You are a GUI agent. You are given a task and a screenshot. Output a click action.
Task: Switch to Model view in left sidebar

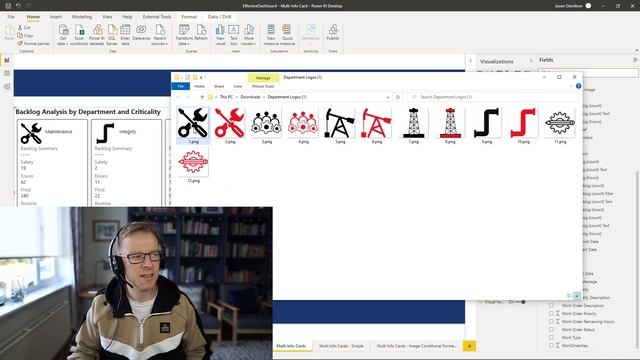click(7, 87)
